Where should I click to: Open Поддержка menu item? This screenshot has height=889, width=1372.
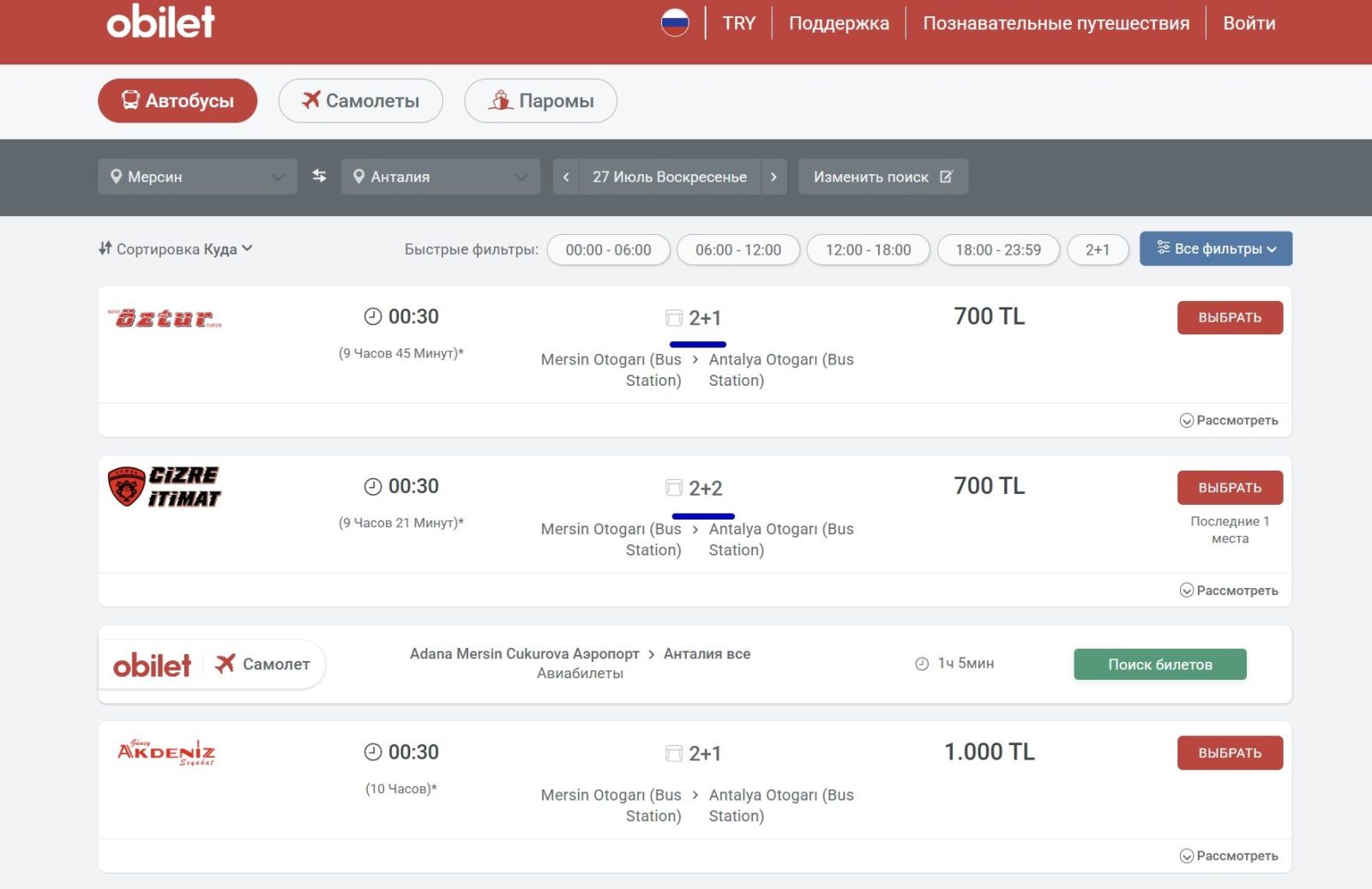tap(839, 23)
